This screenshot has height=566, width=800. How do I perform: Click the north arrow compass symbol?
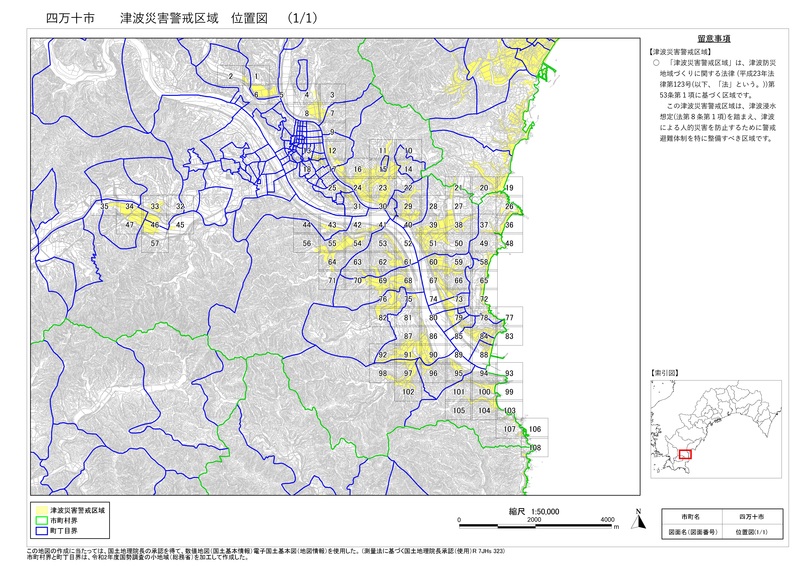[x=636, y=518]
